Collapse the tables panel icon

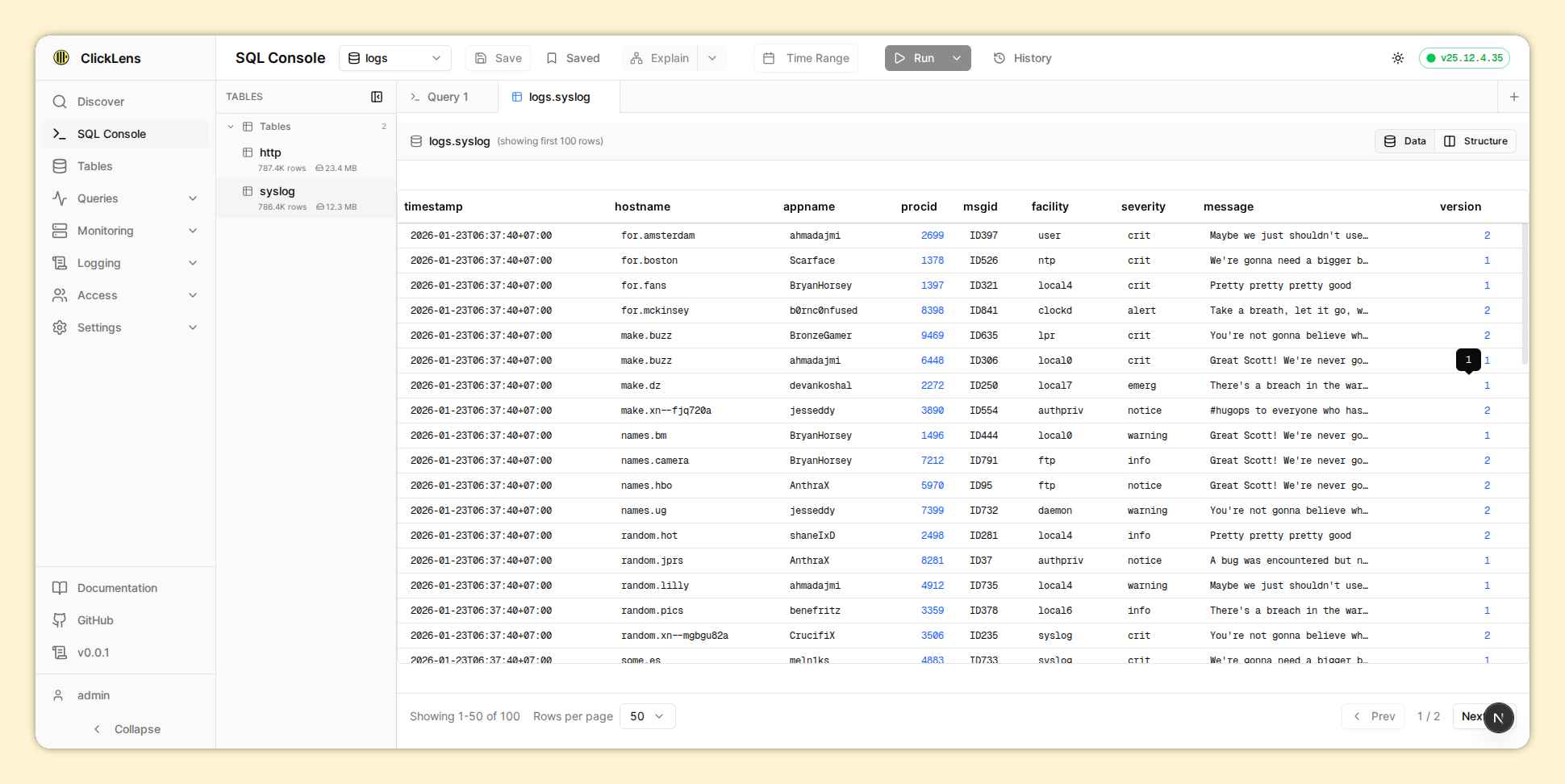click(x=377, y=97)
